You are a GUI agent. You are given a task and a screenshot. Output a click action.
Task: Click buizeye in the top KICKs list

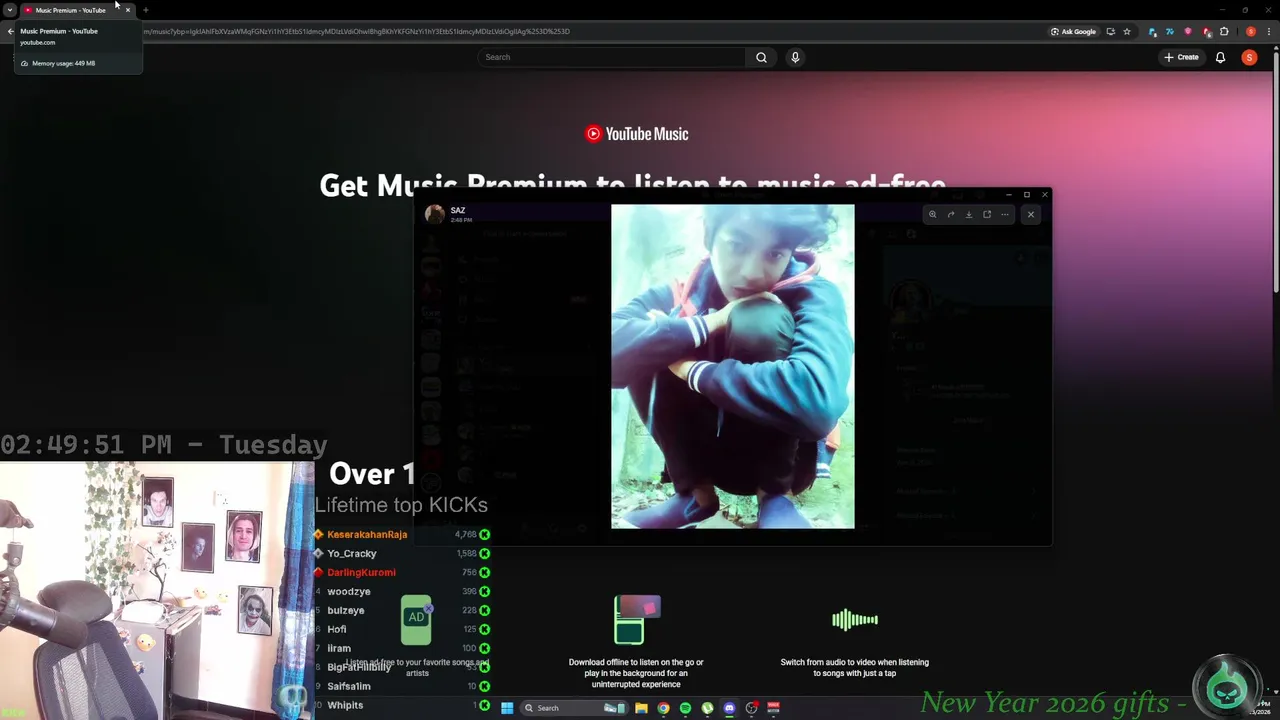402,610
